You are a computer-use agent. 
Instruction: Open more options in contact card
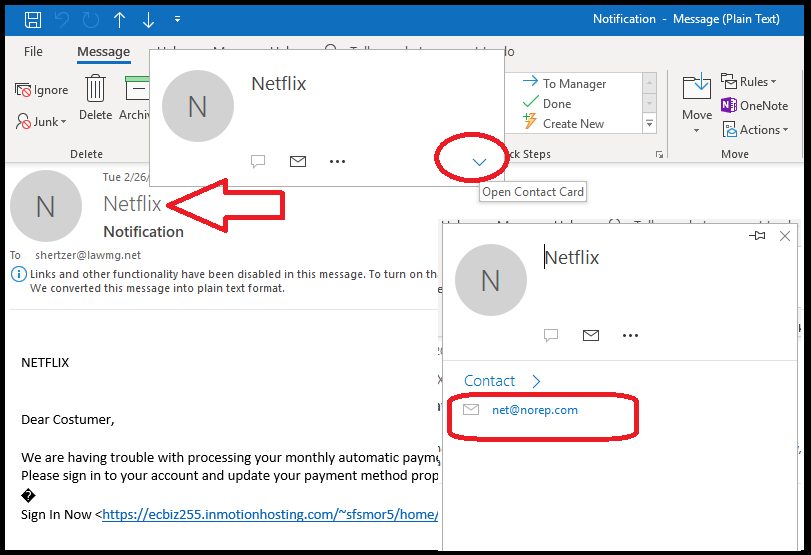[x=630, y=335]
